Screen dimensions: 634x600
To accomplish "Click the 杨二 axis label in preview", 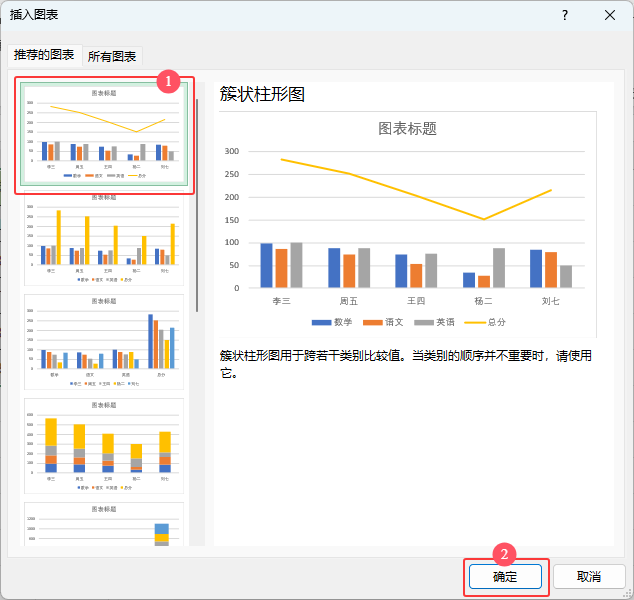I will pyautogui.click(x=483, y=301).
